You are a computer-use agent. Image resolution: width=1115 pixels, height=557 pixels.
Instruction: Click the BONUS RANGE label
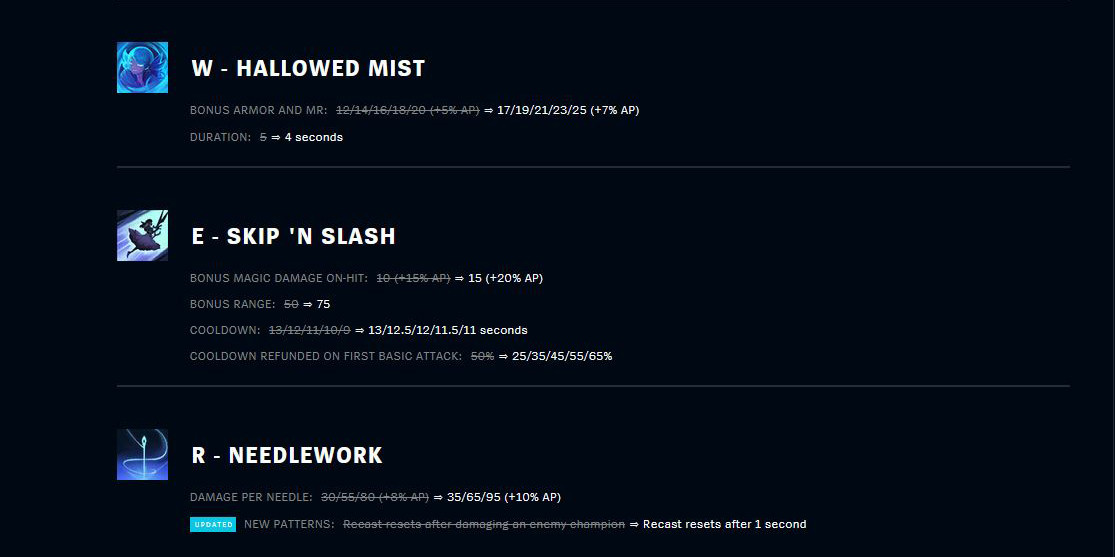click(x=233, y=304)
